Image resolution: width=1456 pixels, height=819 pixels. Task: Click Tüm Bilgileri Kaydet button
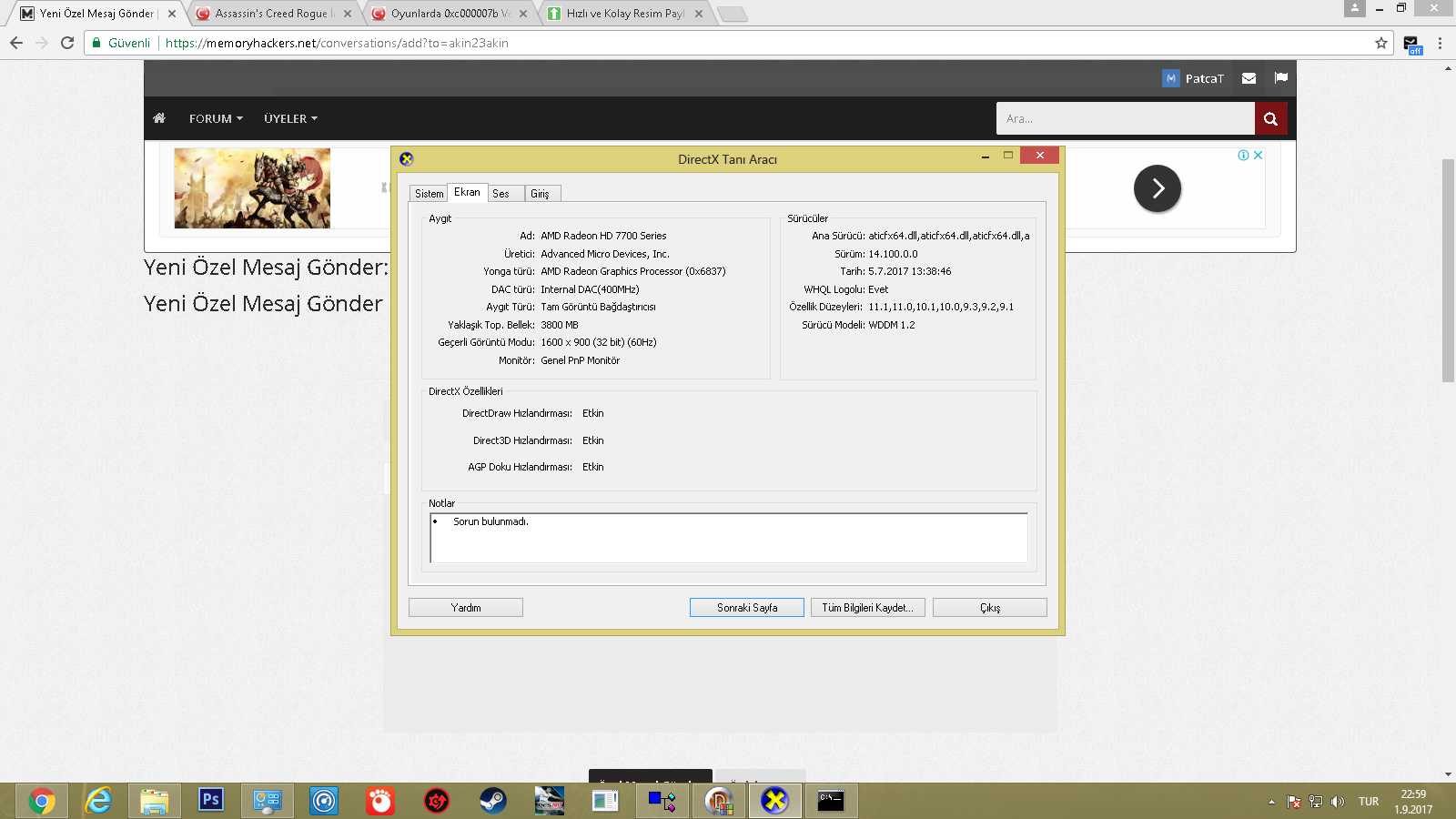tap(868, 608)
